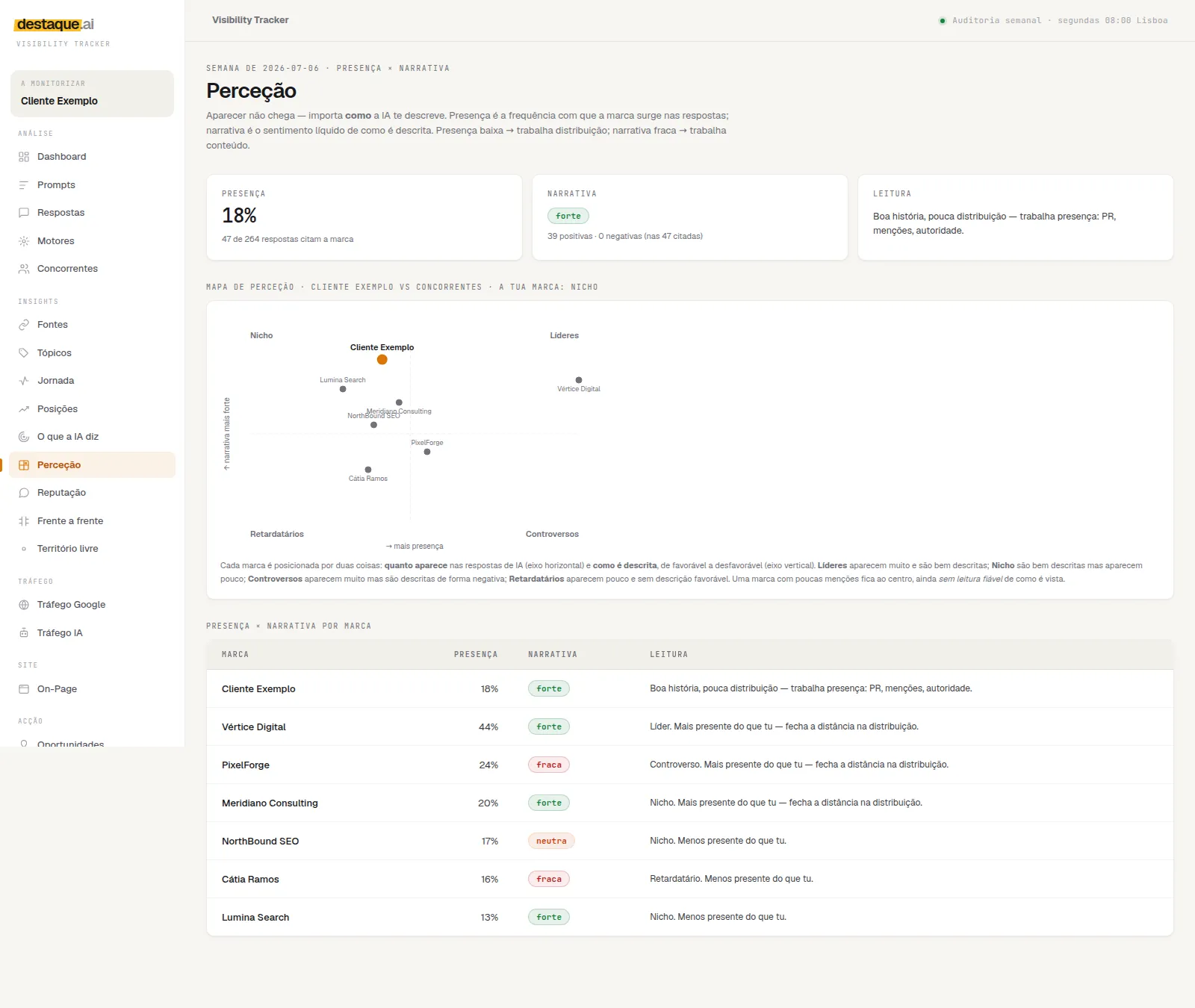The image size is (1195, 1008).
Task: Click the NorthBound SEO neutra badge
Action: (x=551, y=841)
